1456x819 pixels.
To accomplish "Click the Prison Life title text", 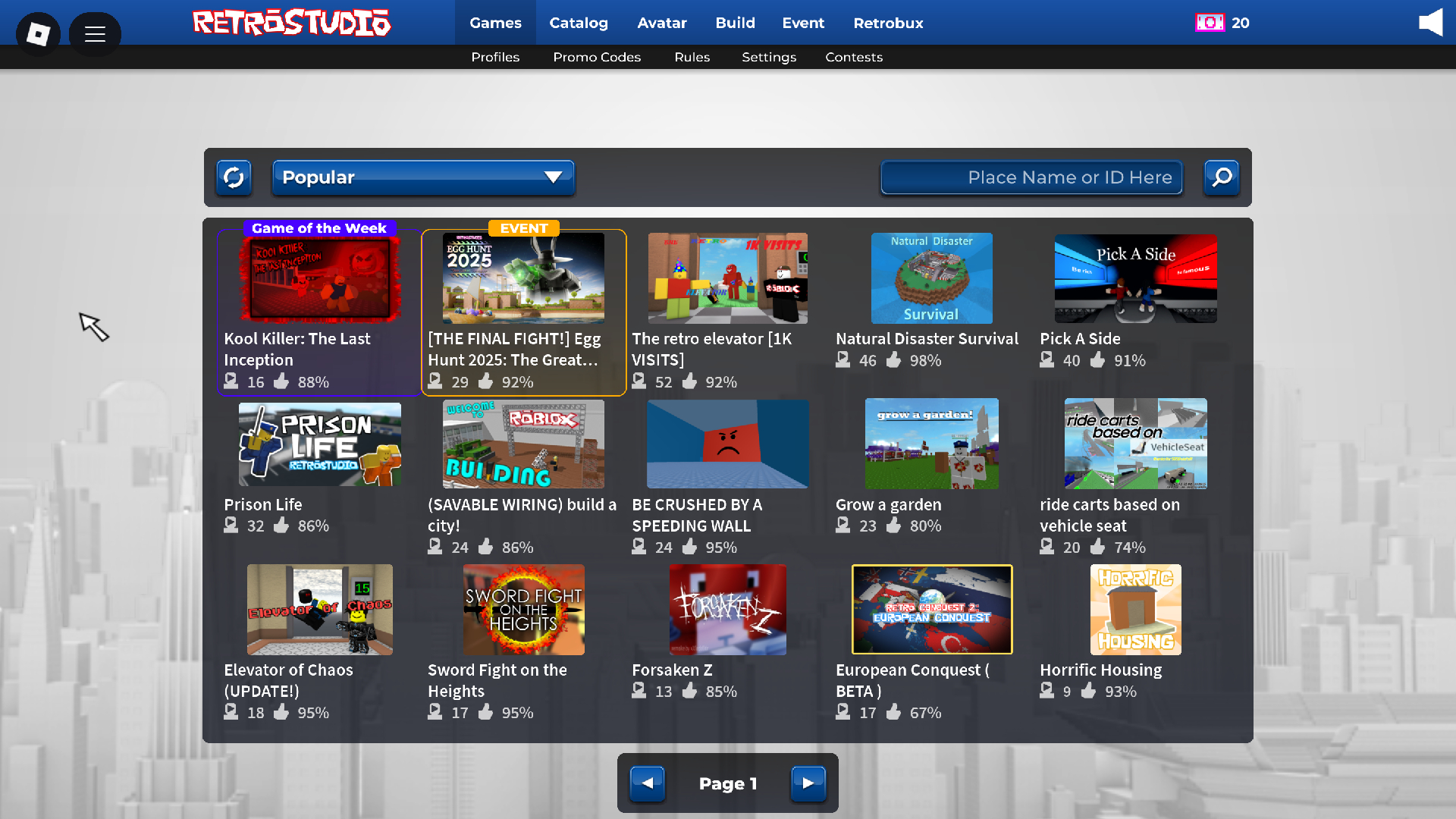I will pyautogui.click(x=262, y=505).
